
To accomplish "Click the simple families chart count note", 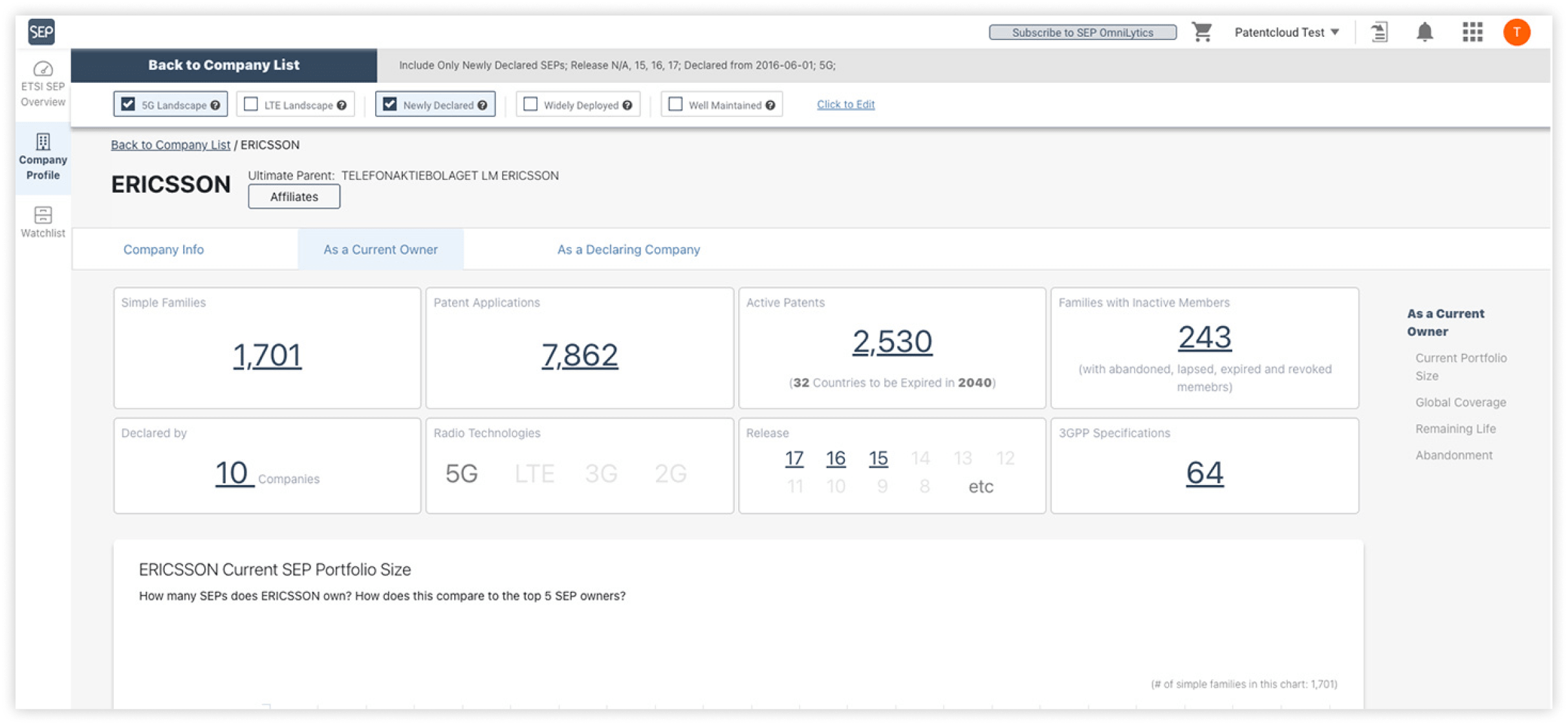I will pos(1244,684).
